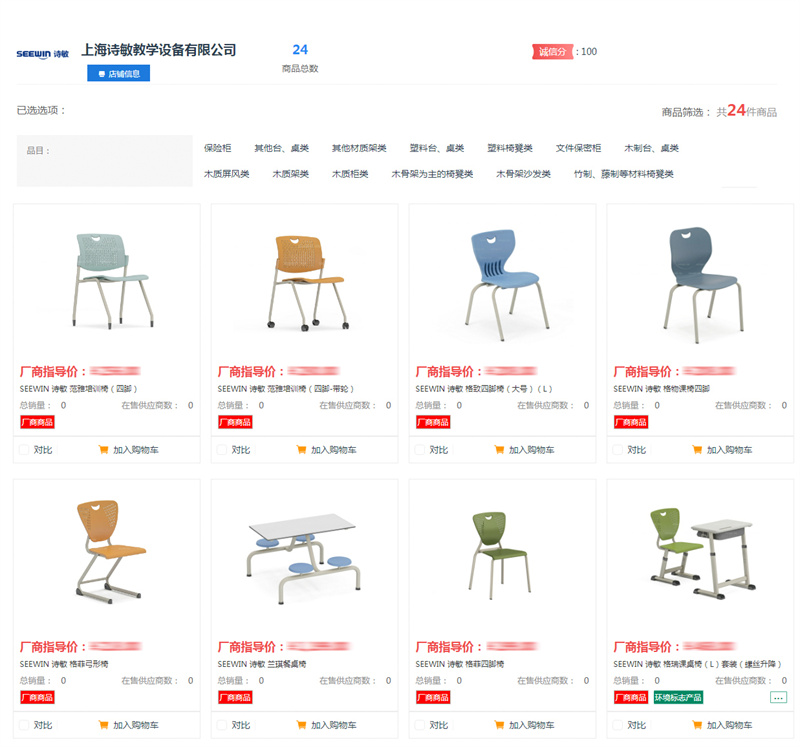
Task: Click cart icon for 兰琪餐桌椅
Action: click(x=302, y=725)
